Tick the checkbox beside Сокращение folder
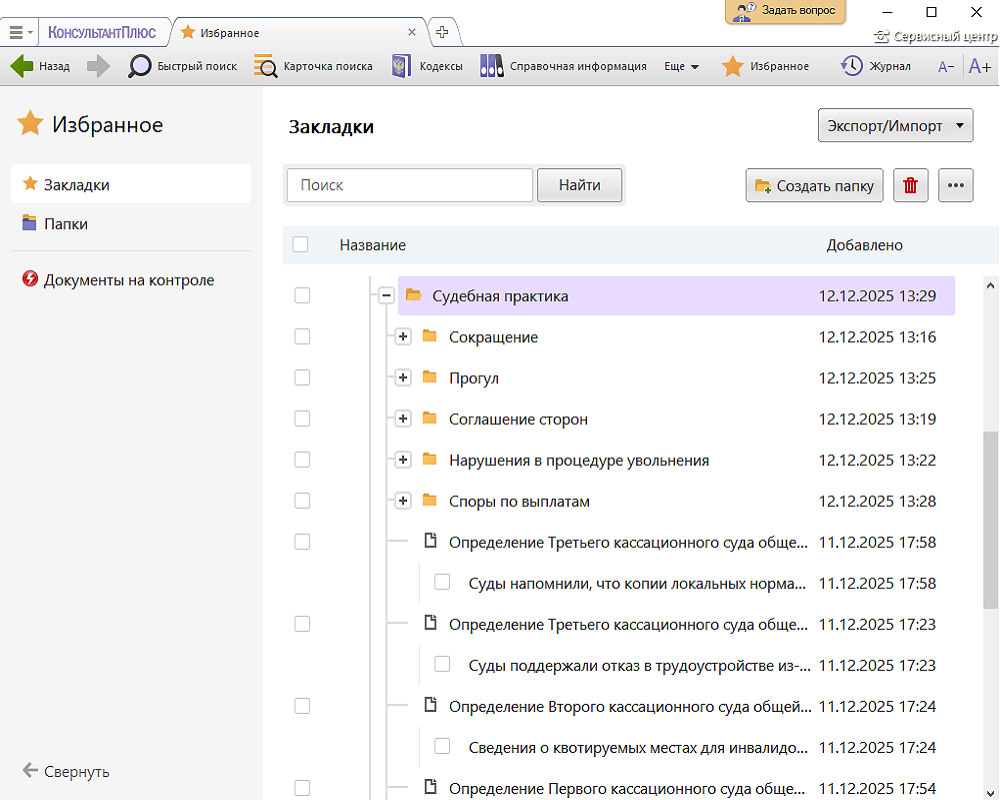The image size is (1000, 800). [302, 337]
